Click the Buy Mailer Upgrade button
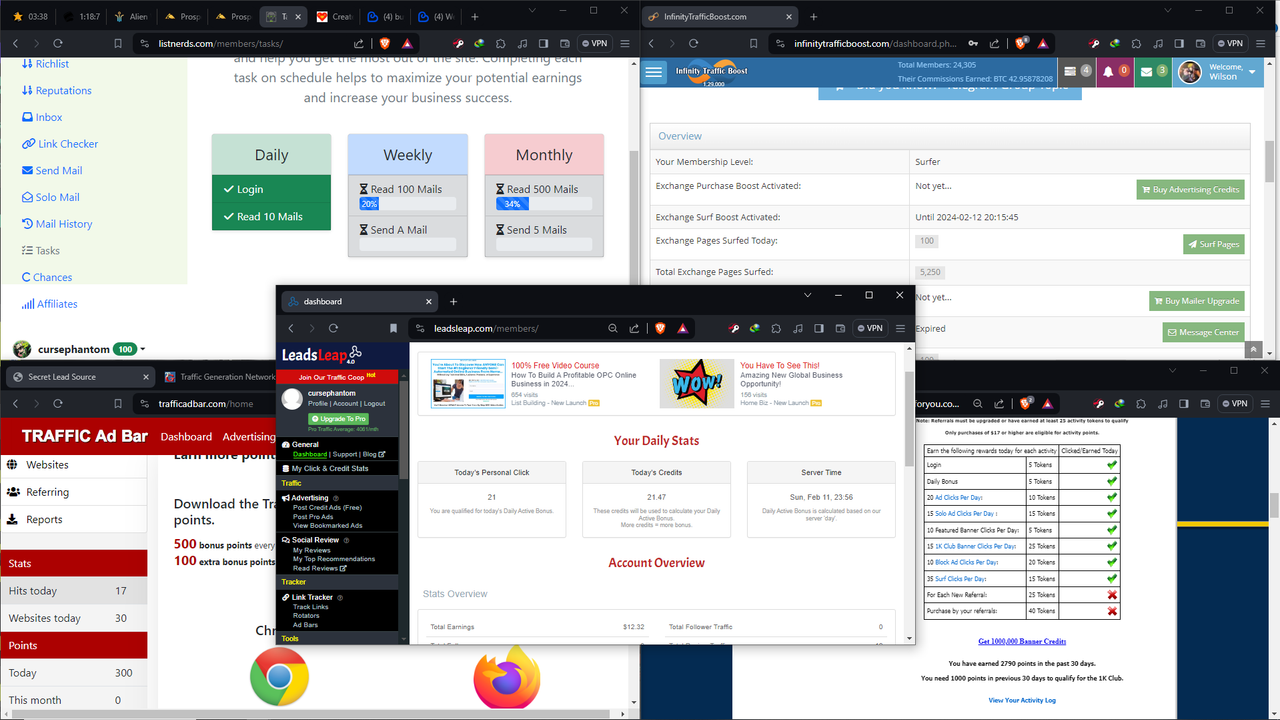The image size is (1280, 720). pyautogui.click(x=1197, y=300)
